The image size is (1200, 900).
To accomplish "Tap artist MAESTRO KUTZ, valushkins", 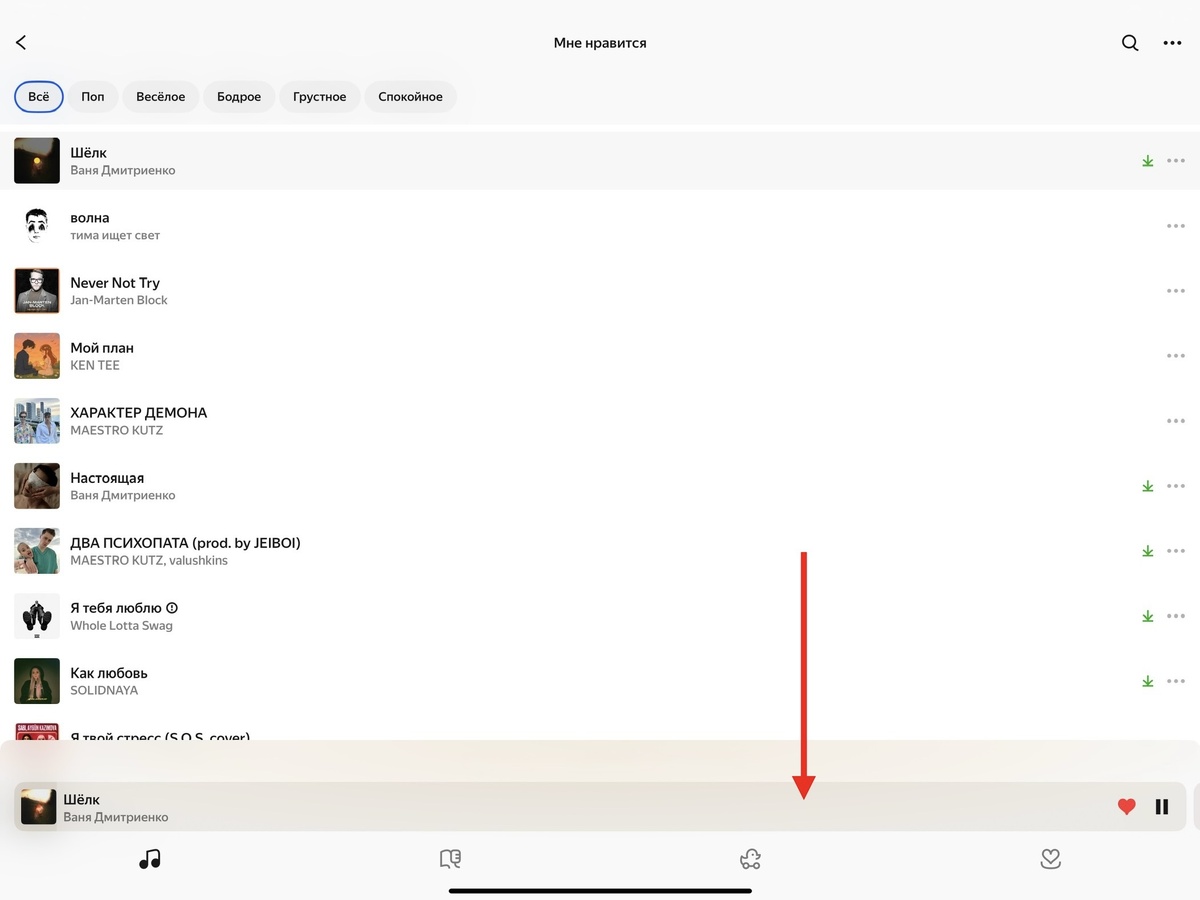I will tap(149, 560).
